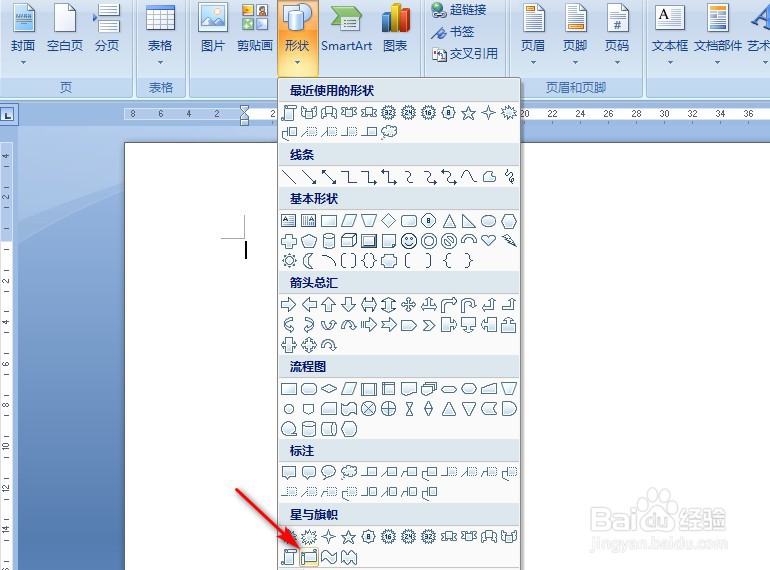Select the double wave shape
The height and width of the screenshot is (570, 770).
pos(349,557)
